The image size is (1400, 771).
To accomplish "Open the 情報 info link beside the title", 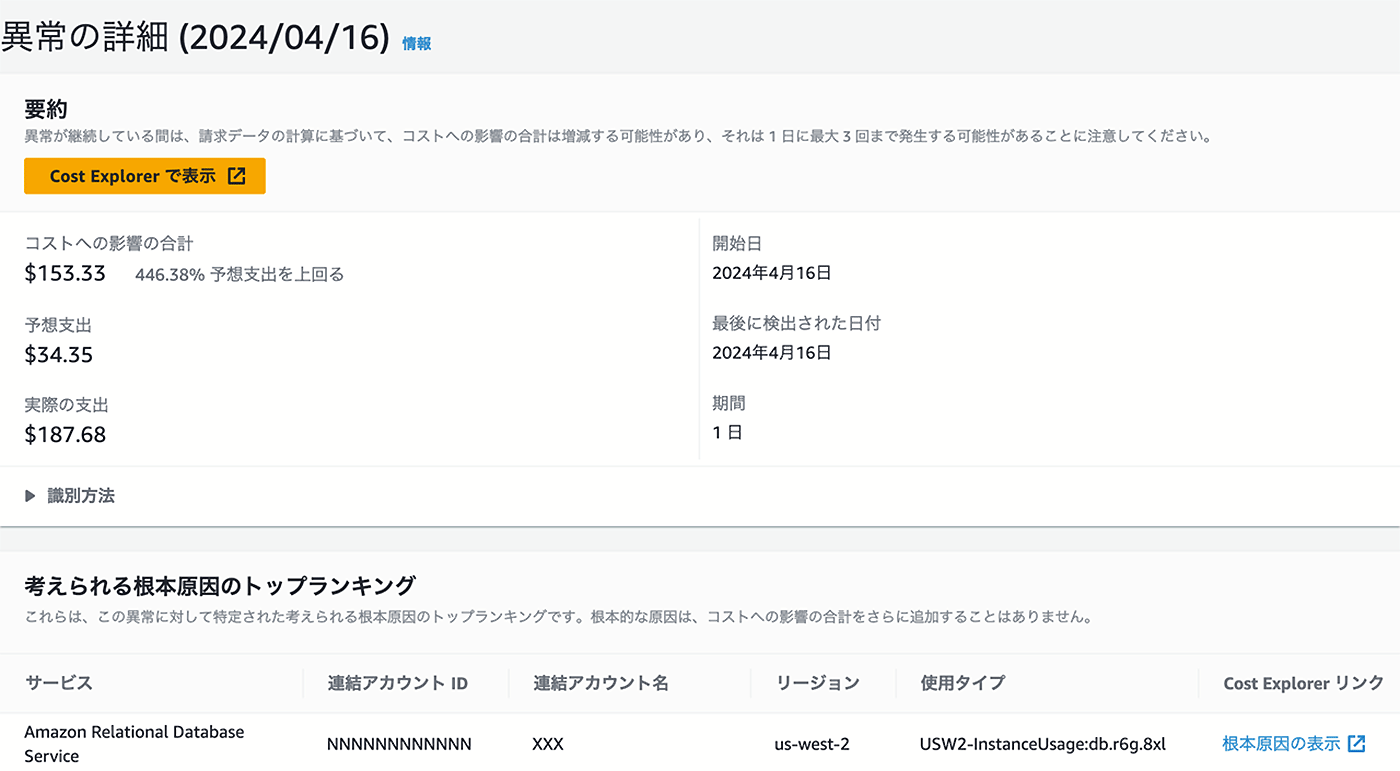I will (x=416, y=44).
